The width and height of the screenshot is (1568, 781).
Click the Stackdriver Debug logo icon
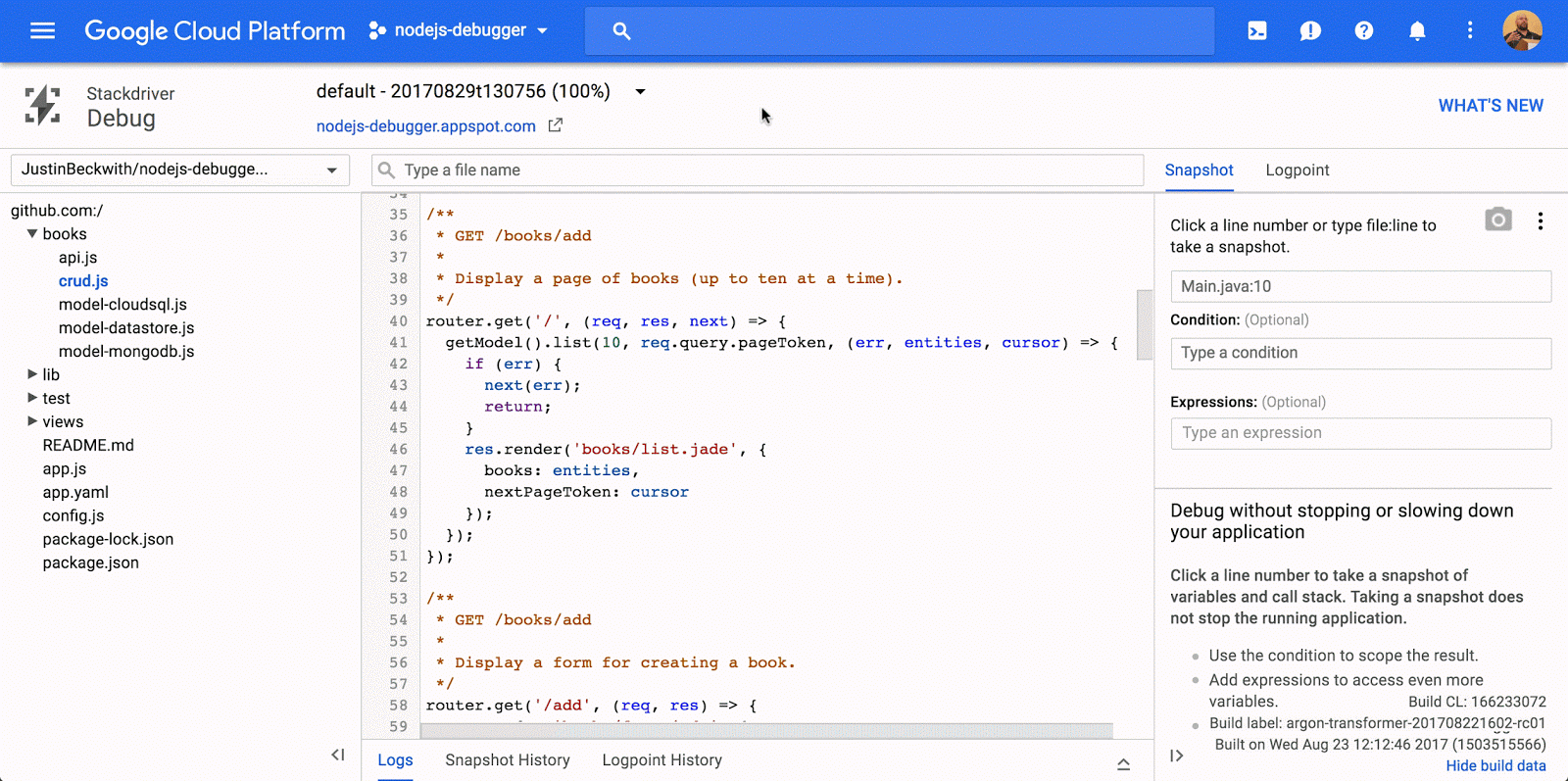42,106
